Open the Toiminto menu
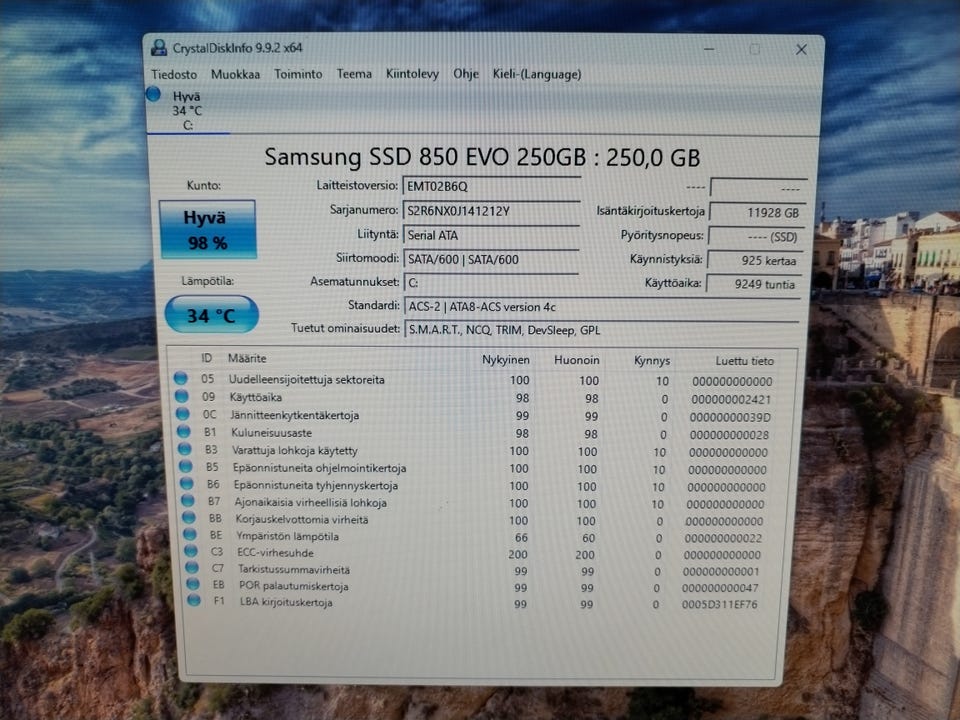The width and height of the screenshot is (960, 720). click(298, 73)
